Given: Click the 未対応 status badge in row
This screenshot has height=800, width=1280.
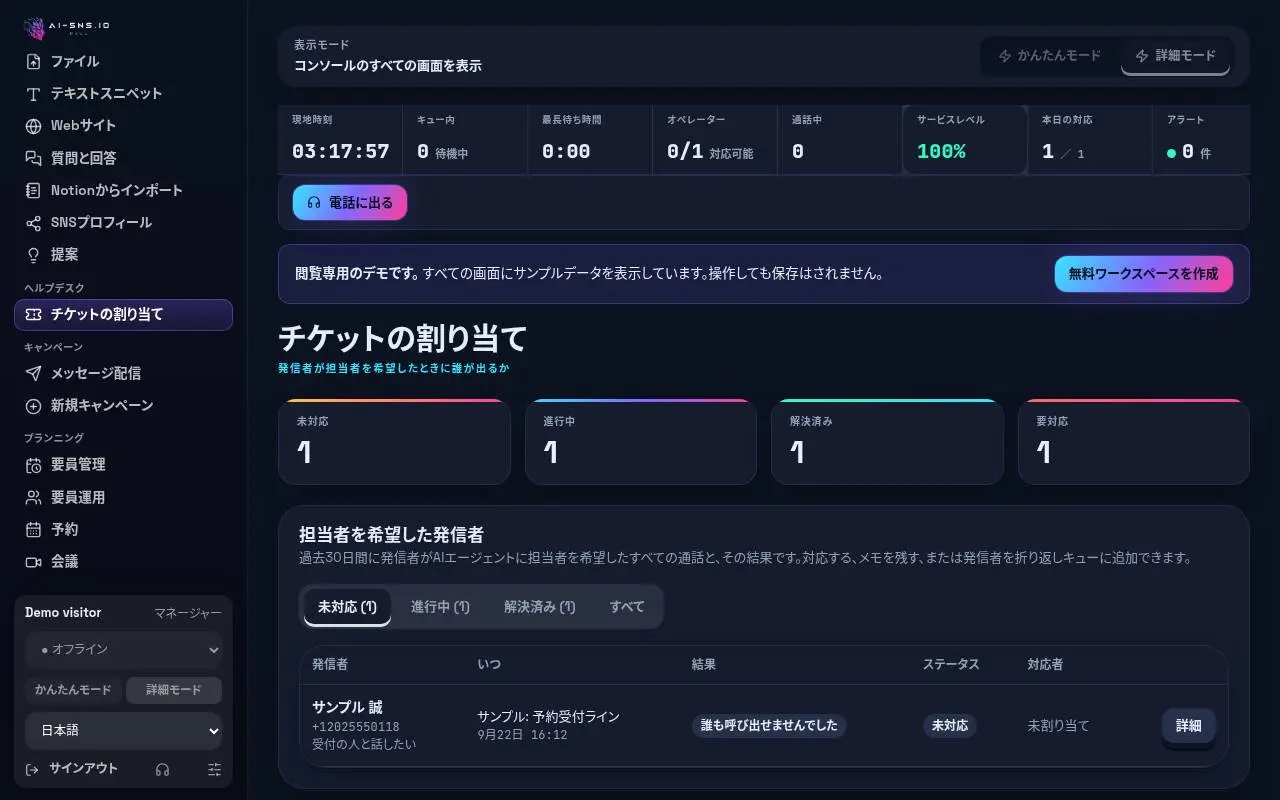Looking at the screenshot, I should 950,726.
